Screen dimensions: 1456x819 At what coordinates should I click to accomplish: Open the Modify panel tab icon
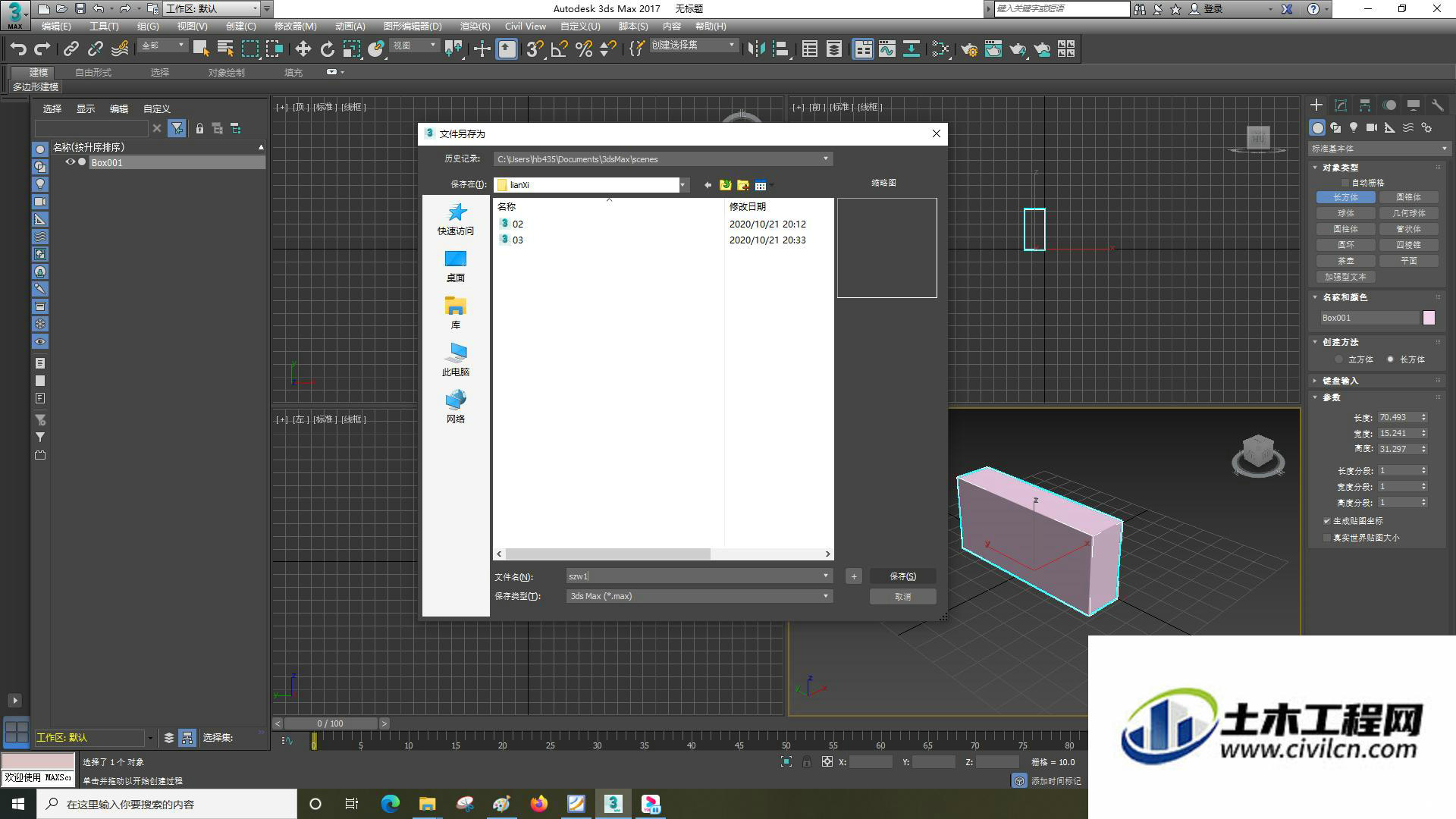[x=1341, y=105]
